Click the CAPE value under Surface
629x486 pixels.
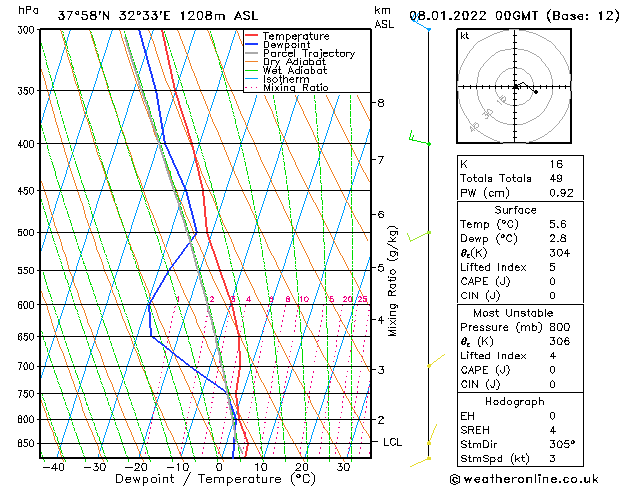(552, 281)
